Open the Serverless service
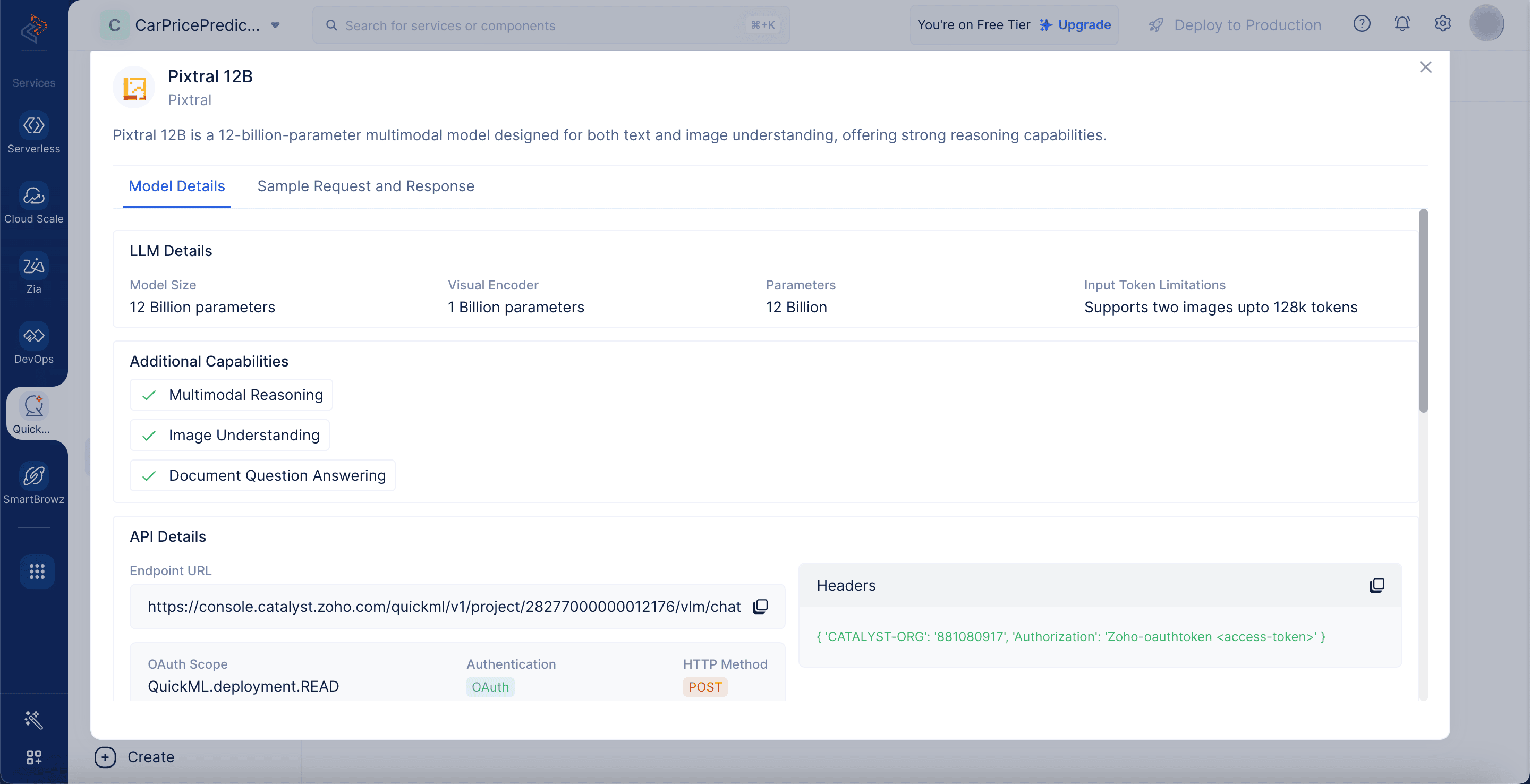The width and height of the screenshot is (1530, 784). (x=34, y=133)
